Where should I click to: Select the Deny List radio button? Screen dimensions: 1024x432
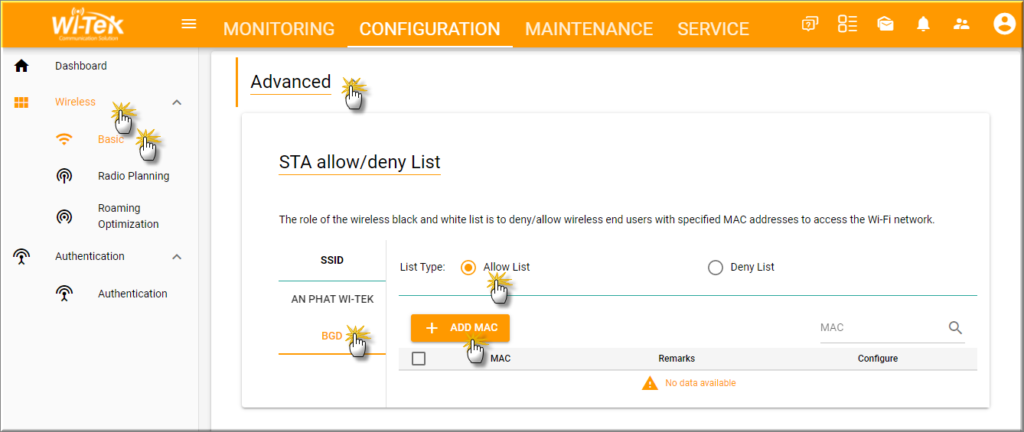tap(715, 267)
